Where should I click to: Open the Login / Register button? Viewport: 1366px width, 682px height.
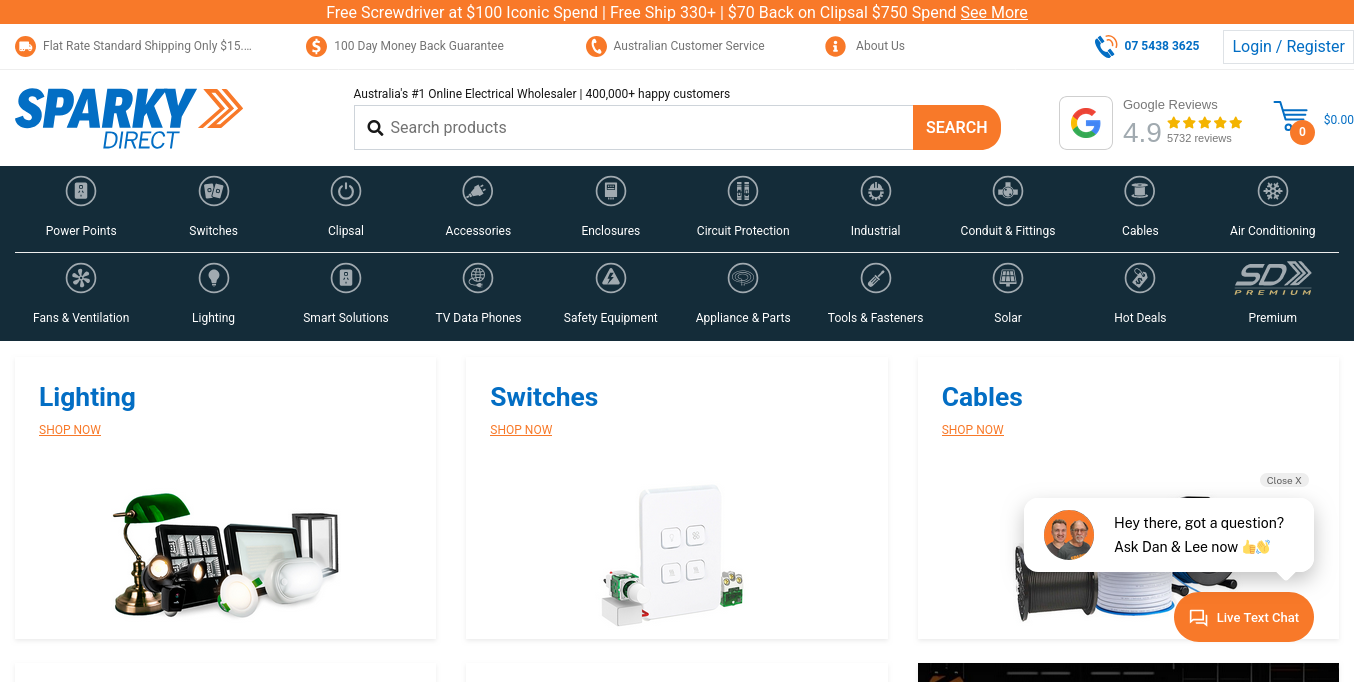pyautogui.click(x=1287, y=47)
